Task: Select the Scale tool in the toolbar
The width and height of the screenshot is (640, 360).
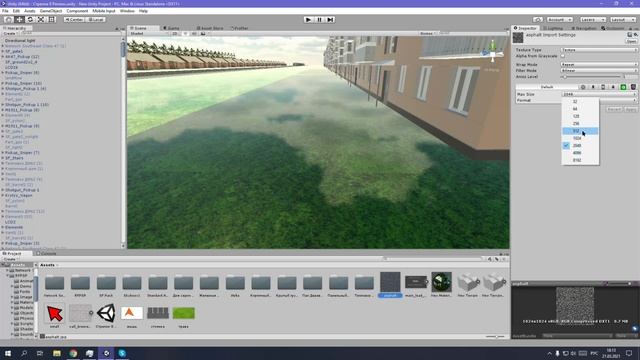Action: click(41, 20)
